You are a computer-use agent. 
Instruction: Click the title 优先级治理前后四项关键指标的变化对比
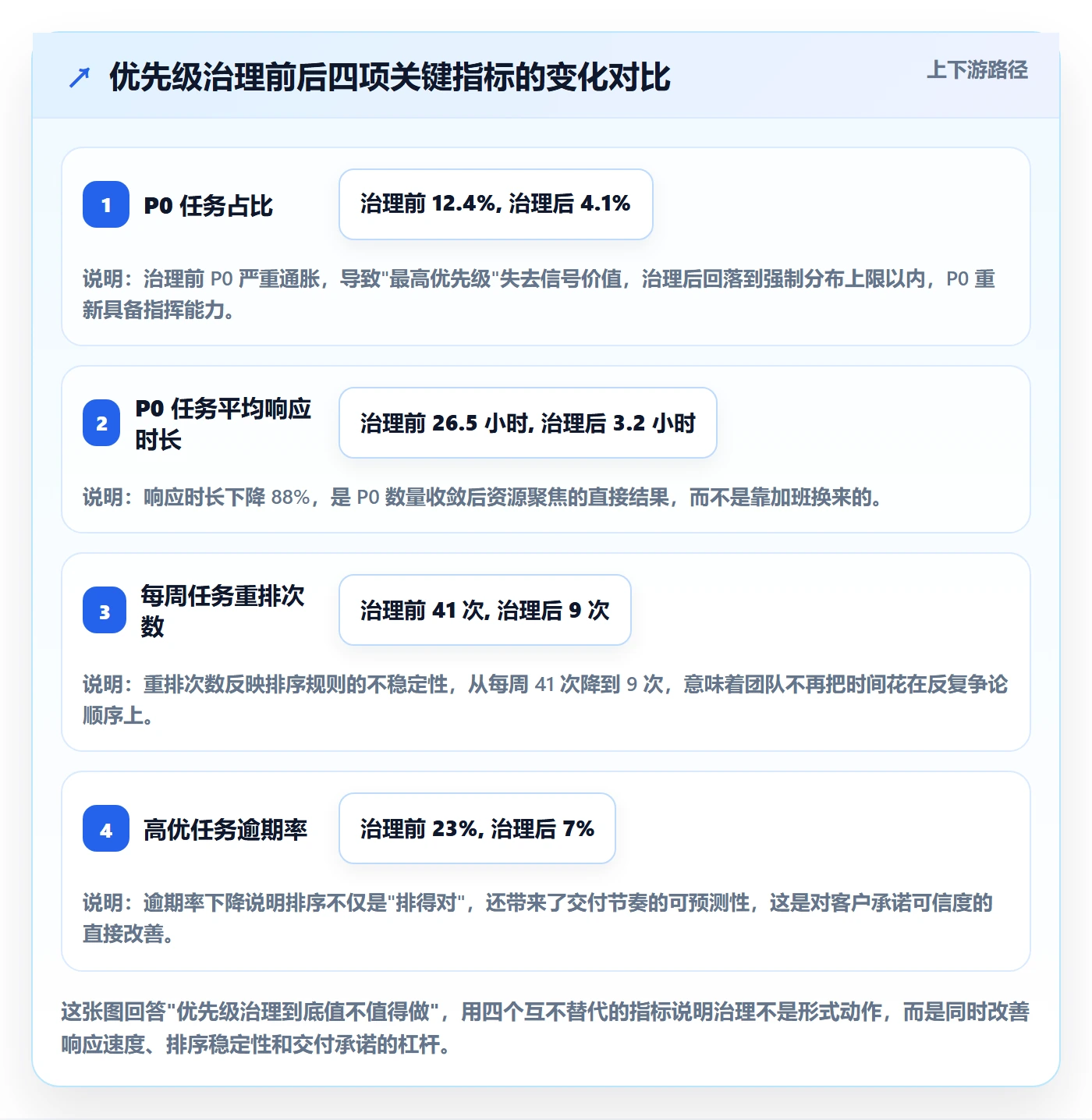(390, 77)
